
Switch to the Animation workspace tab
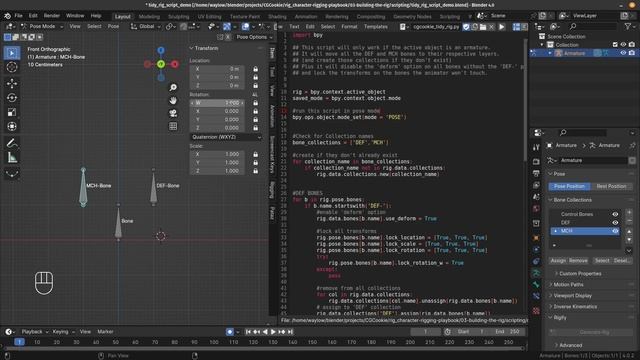(x=306, y=16)
